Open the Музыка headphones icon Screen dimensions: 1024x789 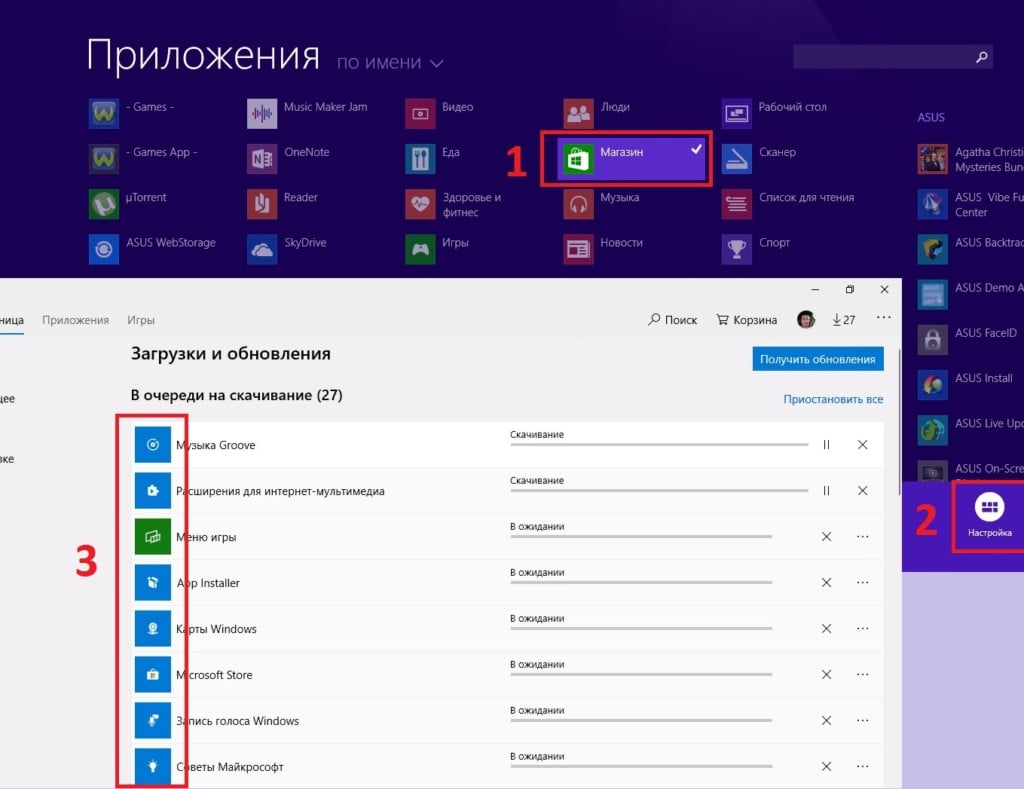(579, 204)
